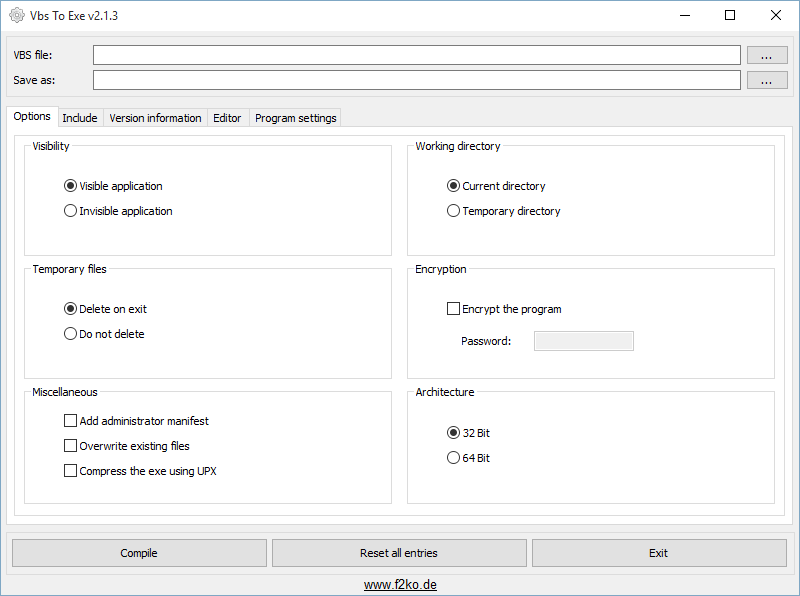Select the Invisible application option
Viewport: 800px width, 596px height.
71,211
